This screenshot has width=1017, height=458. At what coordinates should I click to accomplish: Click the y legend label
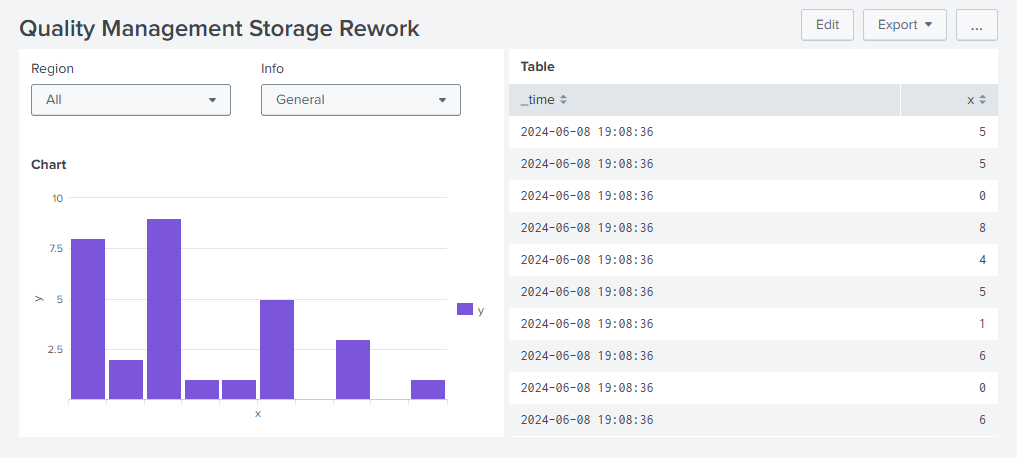(481, 310)
